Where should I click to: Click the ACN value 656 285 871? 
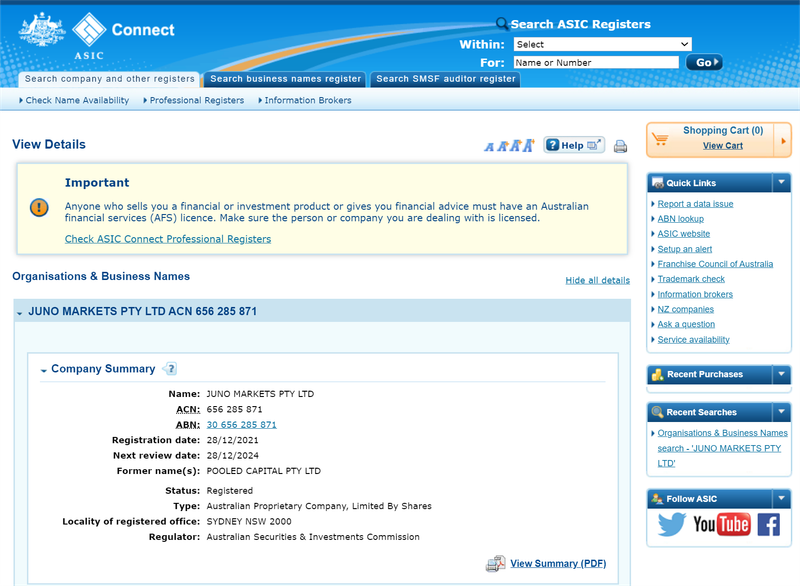234,410
